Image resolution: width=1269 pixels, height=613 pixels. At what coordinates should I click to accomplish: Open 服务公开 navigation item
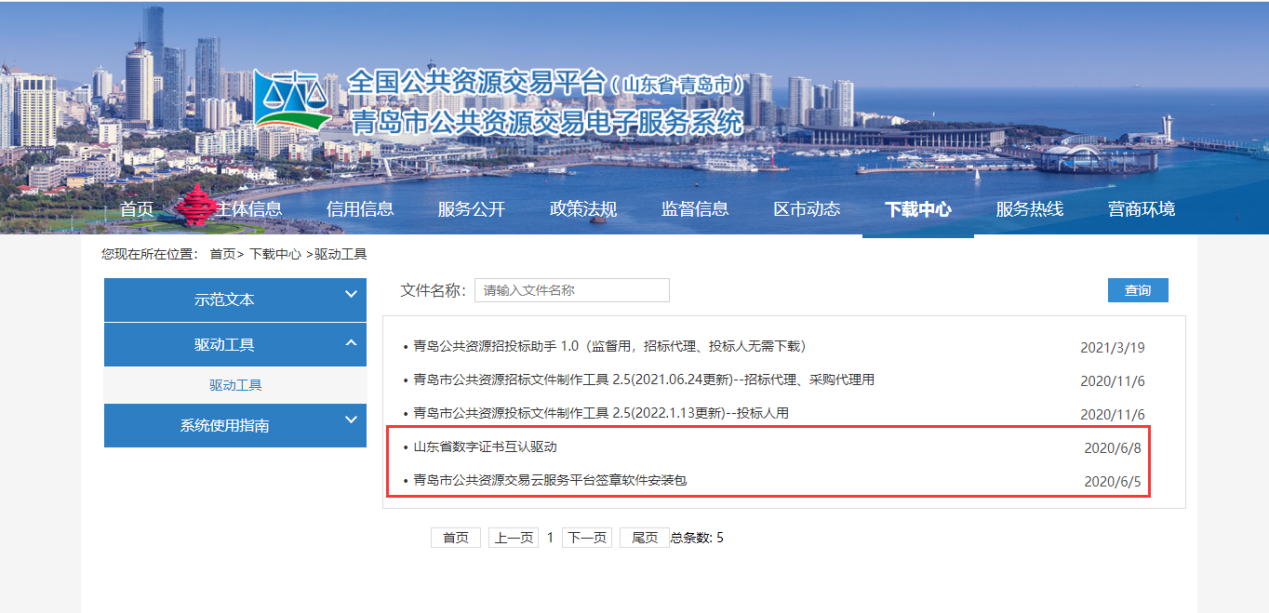[x=471, y=209]
